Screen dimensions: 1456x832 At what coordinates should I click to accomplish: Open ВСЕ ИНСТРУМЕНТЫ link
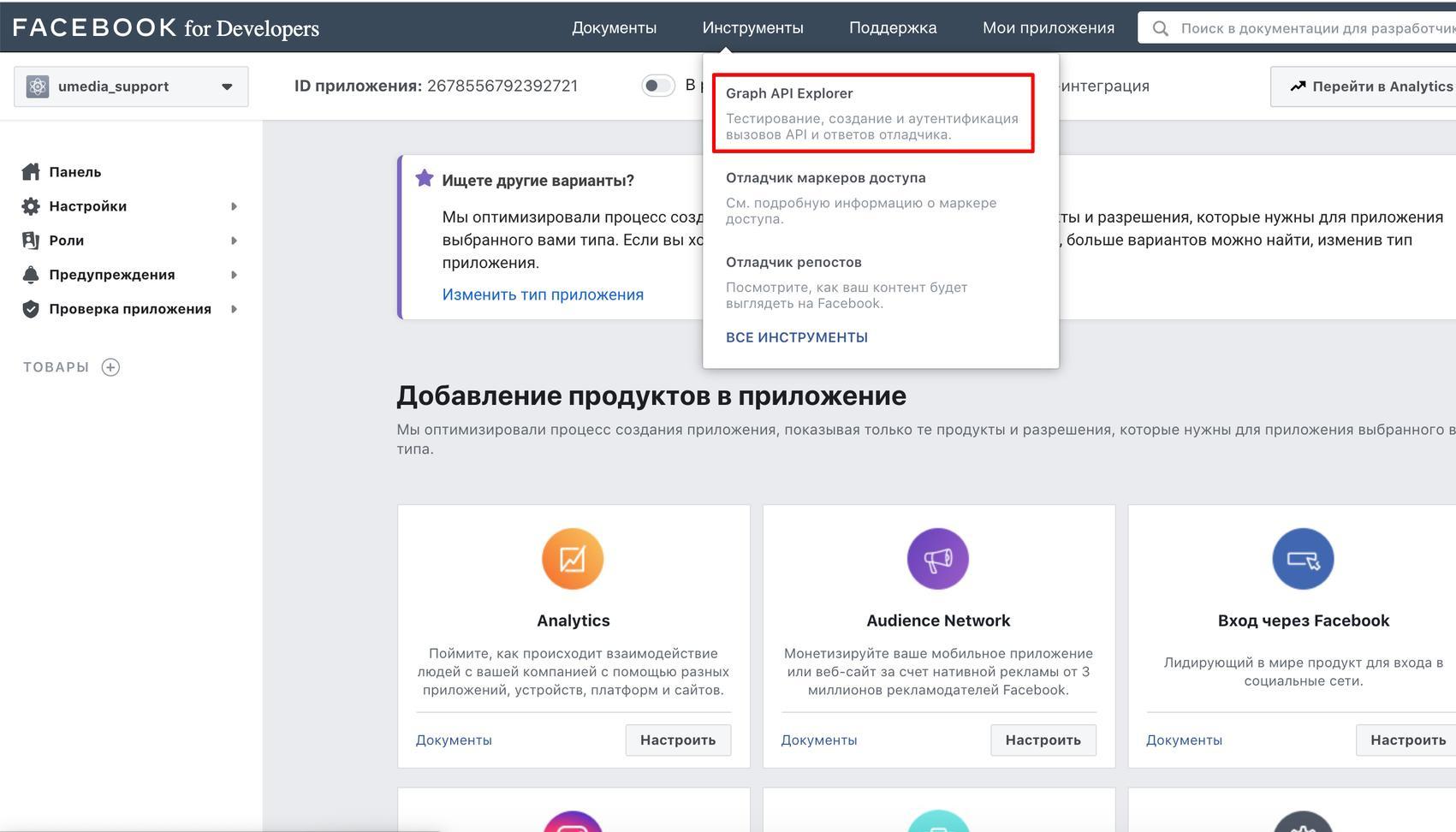pos(797,337)
